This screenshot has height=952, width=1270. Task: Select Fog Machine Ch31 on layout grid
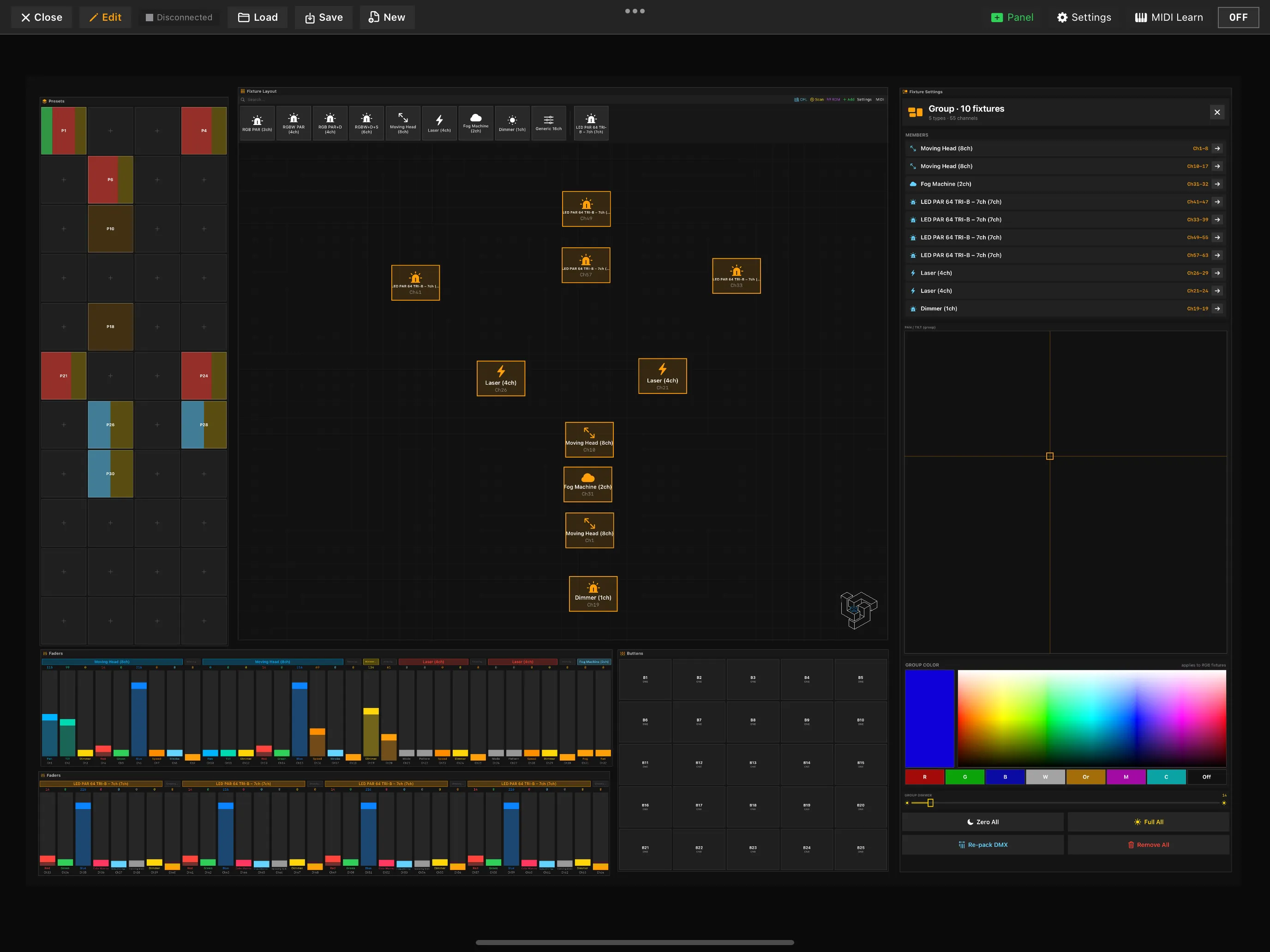click(x=588, y=484)
